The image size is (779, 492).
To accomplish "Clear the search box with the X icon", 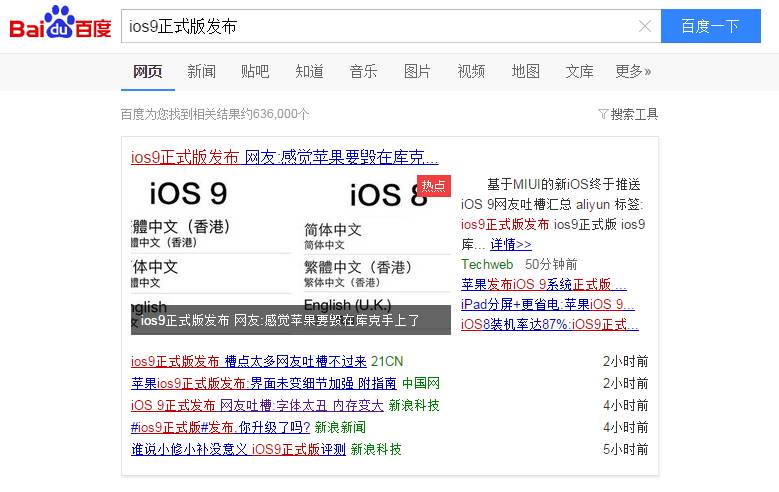I will click(645, 26).
